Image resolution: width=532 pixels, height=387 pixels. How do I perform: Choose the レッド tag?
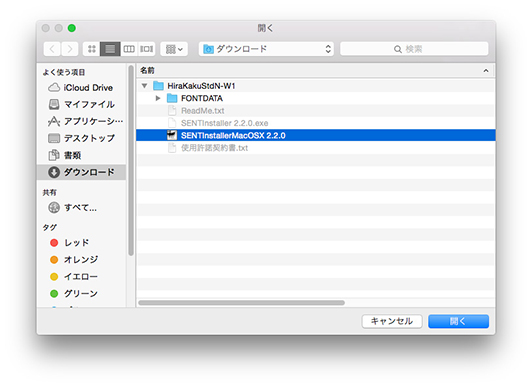point(81,243)
